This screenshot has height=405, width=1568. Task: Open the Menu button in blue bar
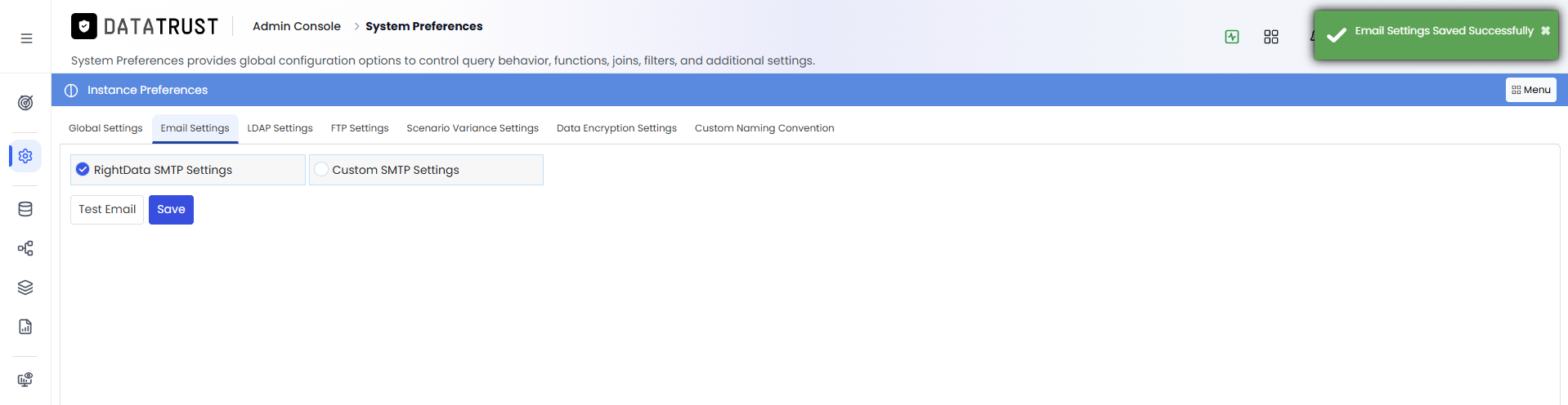[1530, 90]
